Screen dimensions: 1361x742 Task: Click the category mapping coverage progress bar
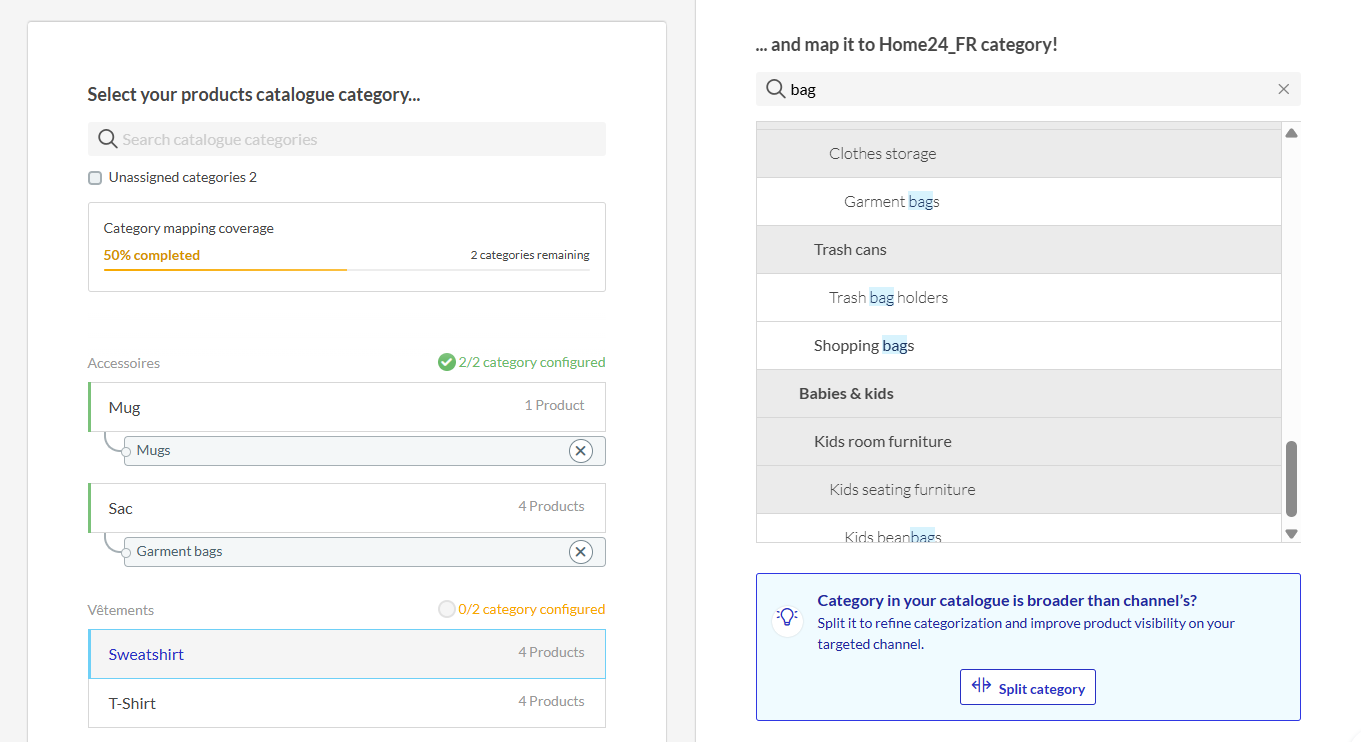346,269
